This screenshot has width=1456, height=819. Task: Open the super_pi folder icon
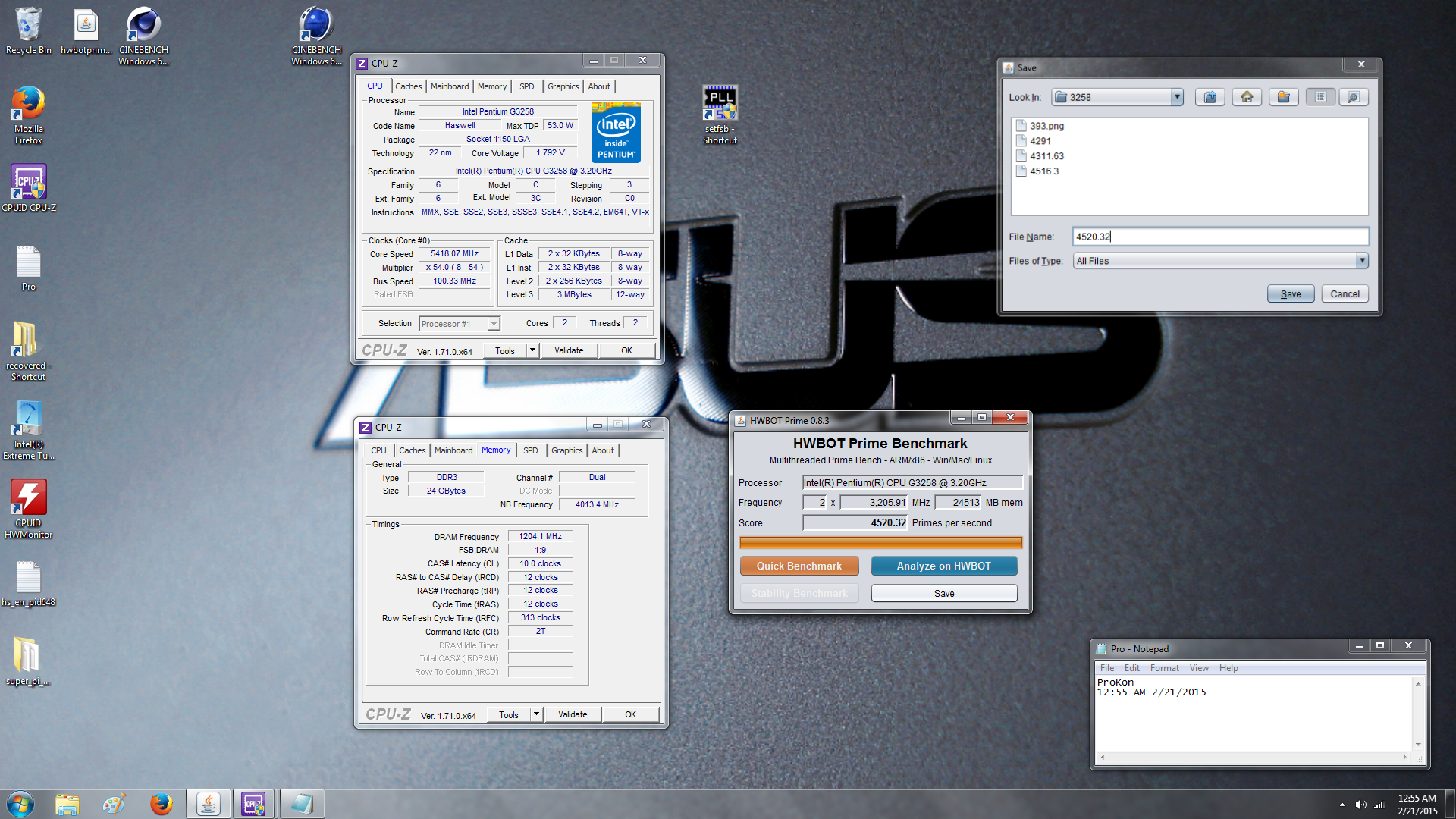[28, 661]
